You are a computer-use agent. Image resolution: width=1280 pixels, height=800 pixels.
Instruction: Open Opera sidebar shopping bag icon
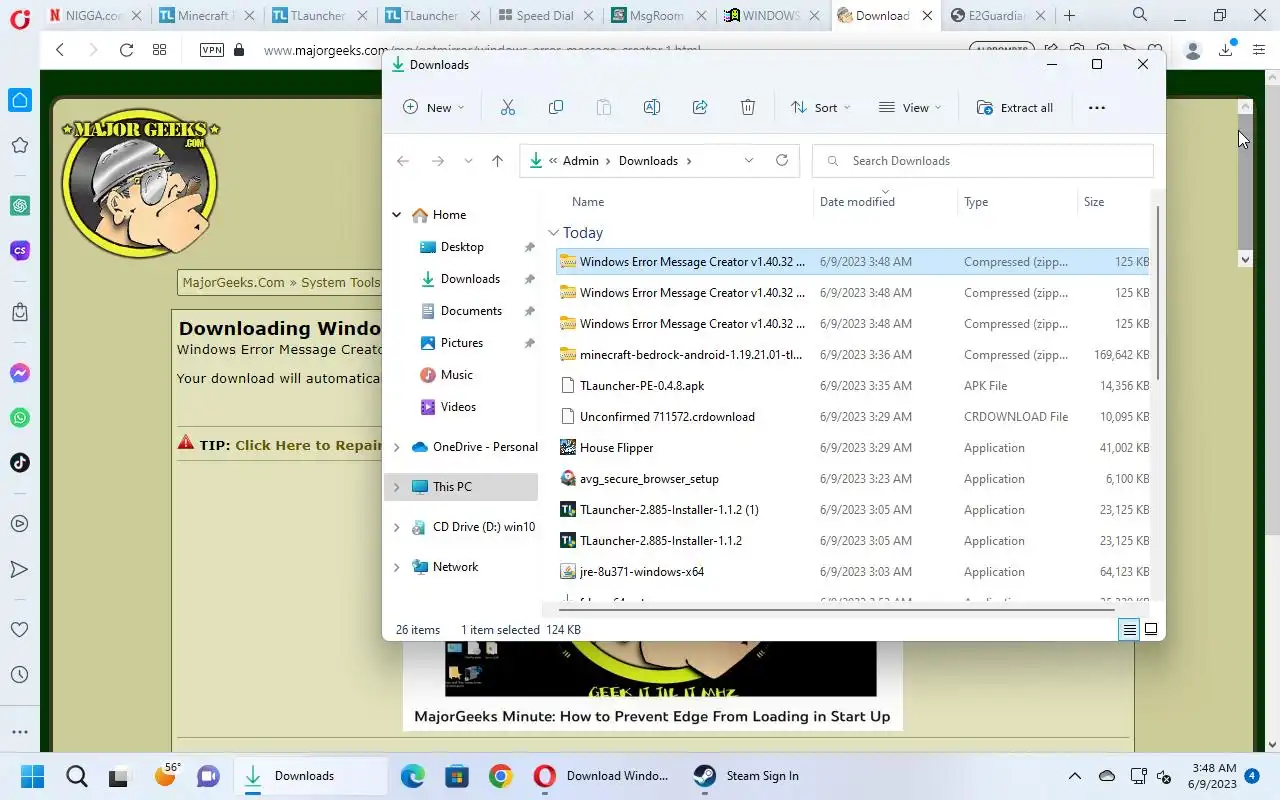tap(20, 312)
